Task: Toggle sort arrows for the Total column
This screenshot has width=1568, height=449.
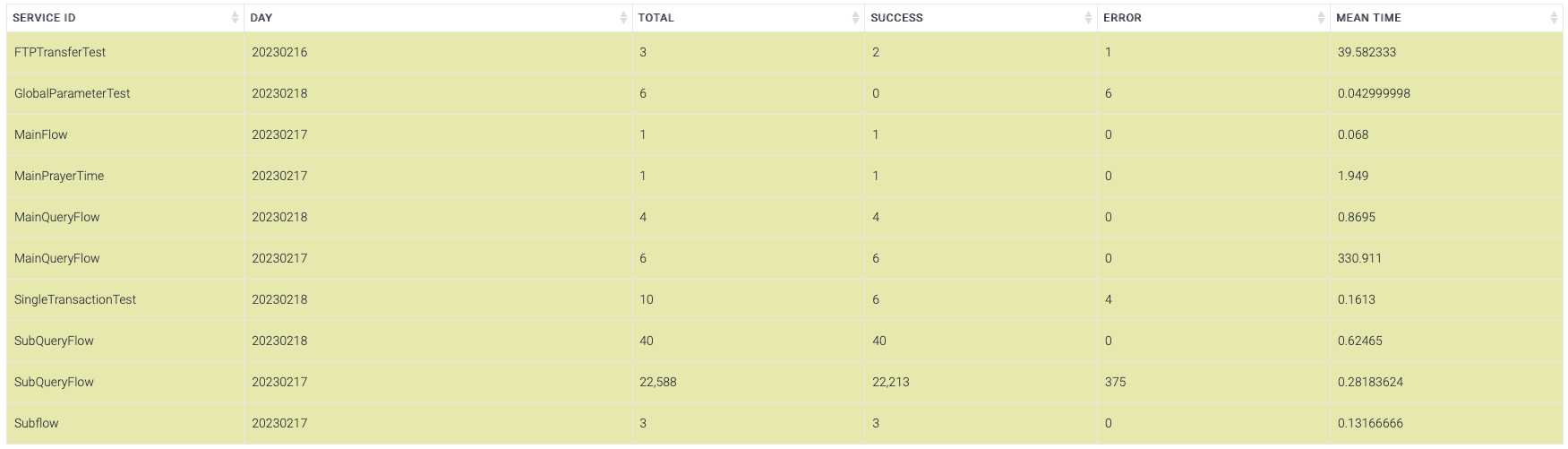Action: point(855,18)
